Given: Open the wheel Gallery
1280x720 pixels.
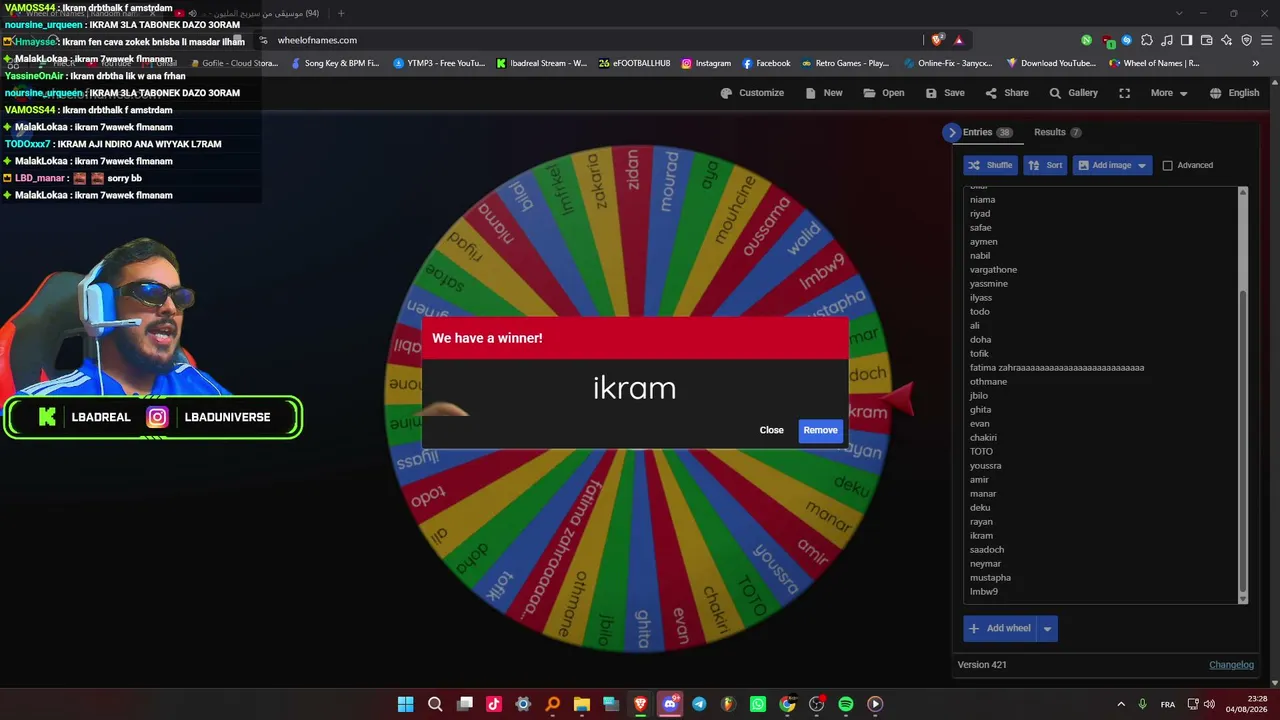Looking at the screenshot, I should [x=1073, y=93].
